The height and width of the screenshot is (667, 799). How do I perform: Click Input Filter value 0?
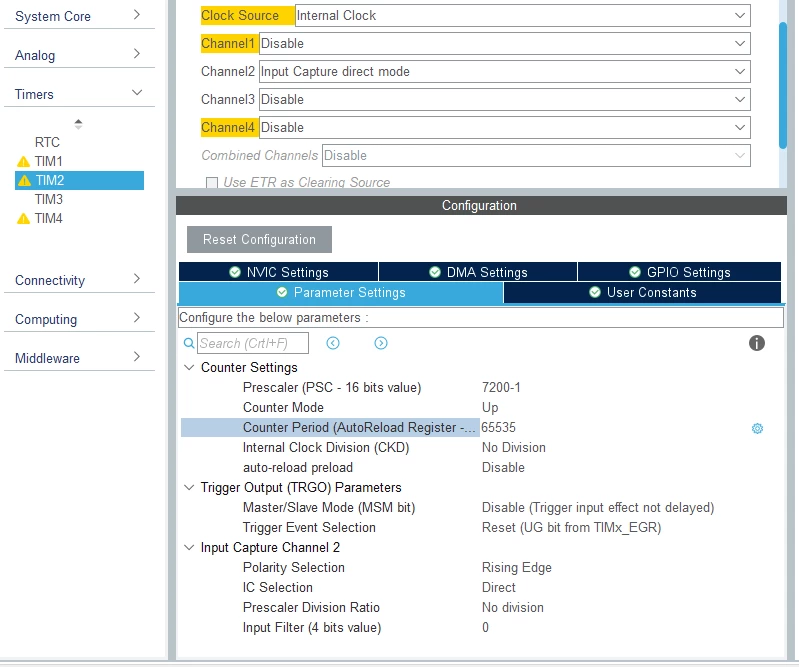coord(485,628)
